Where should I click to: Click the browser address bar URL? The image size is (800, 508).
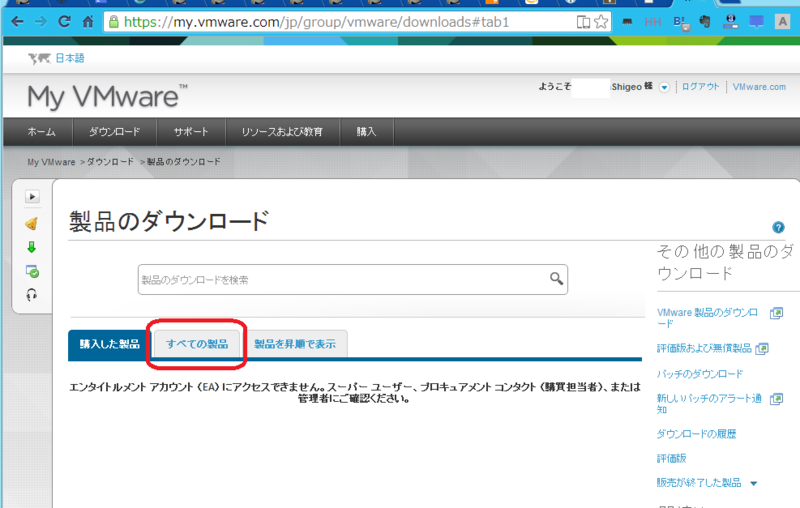316,22
